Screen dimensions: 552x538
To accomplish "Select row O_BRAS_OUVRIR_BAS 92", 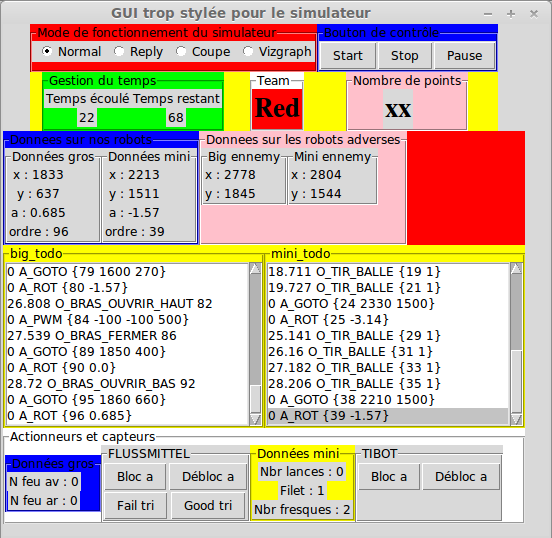I will pos(127,384).
